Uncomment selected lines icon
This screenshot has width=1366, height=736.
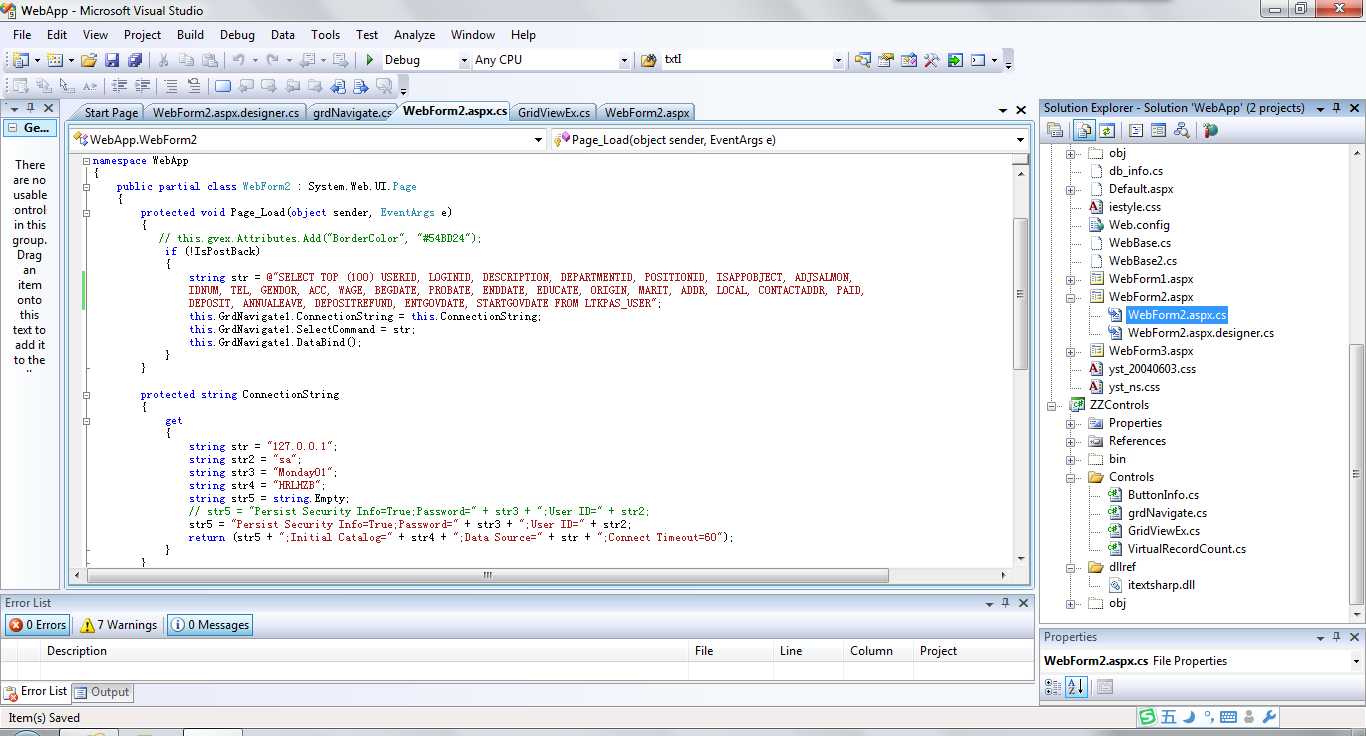pos(194,86)
